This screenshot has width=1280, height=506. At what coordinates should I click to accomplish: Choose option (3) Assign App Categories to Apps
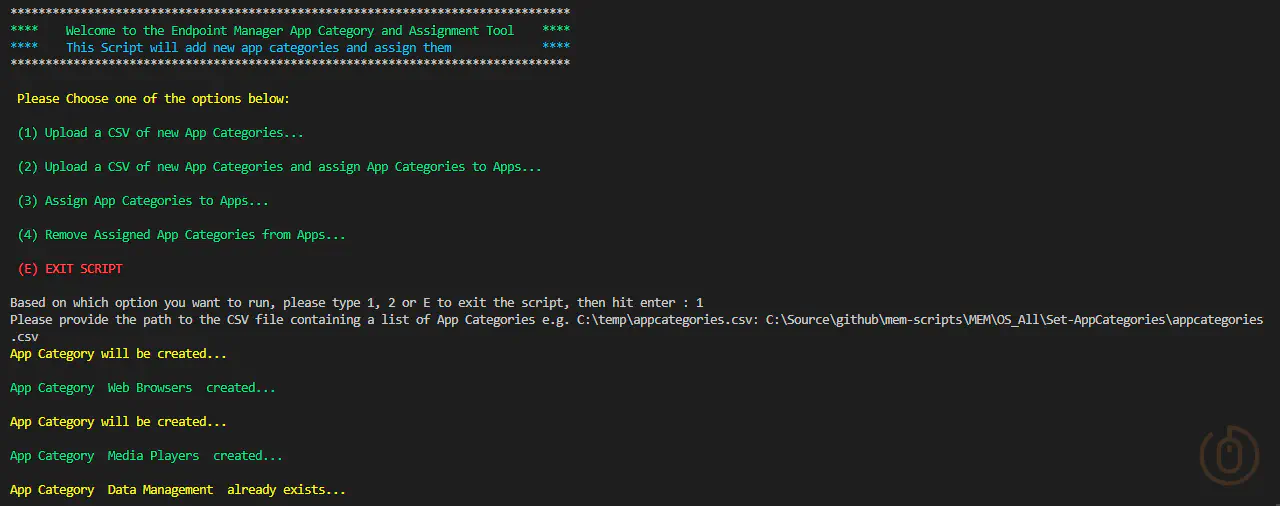[x=143, y=201]
